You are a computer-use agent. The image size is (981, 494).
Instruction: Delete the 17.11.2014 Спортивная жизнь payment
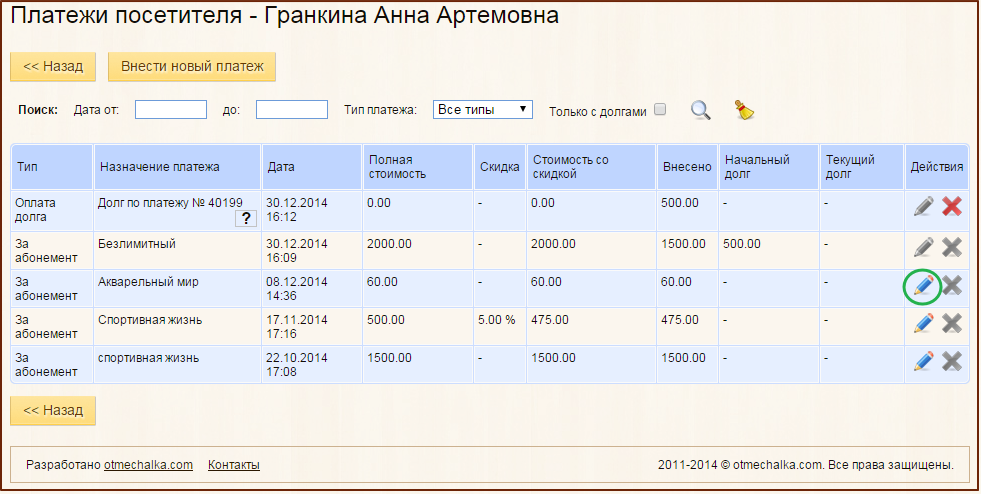(x=952, y=323)
